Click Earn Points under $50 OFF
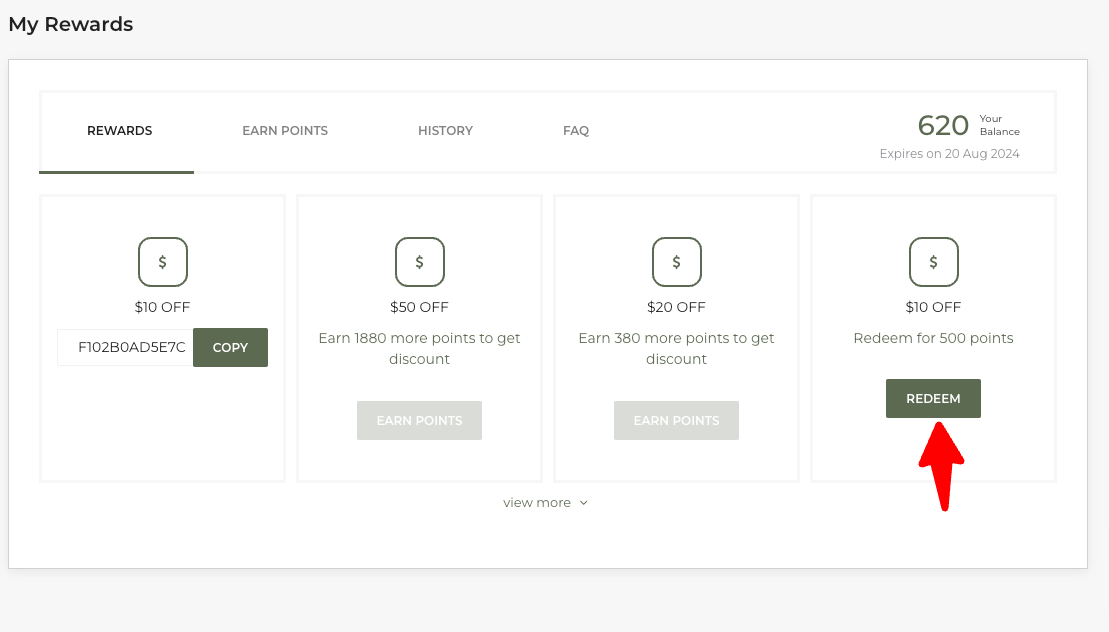 (x=419, y=421)
